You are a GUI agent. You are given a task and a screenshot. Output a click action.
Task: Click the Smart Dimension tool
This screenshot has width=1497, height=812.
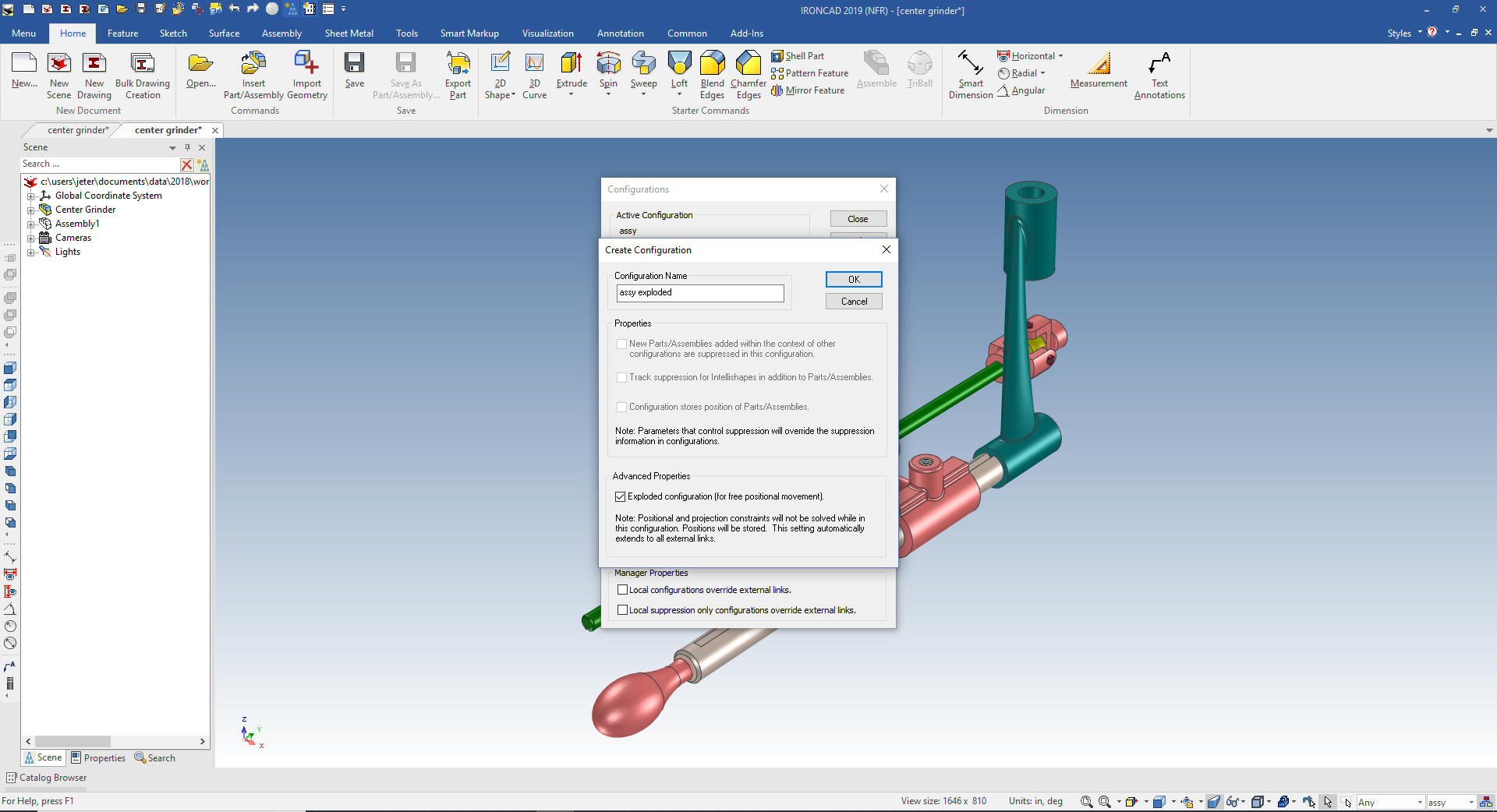(970, 64)
